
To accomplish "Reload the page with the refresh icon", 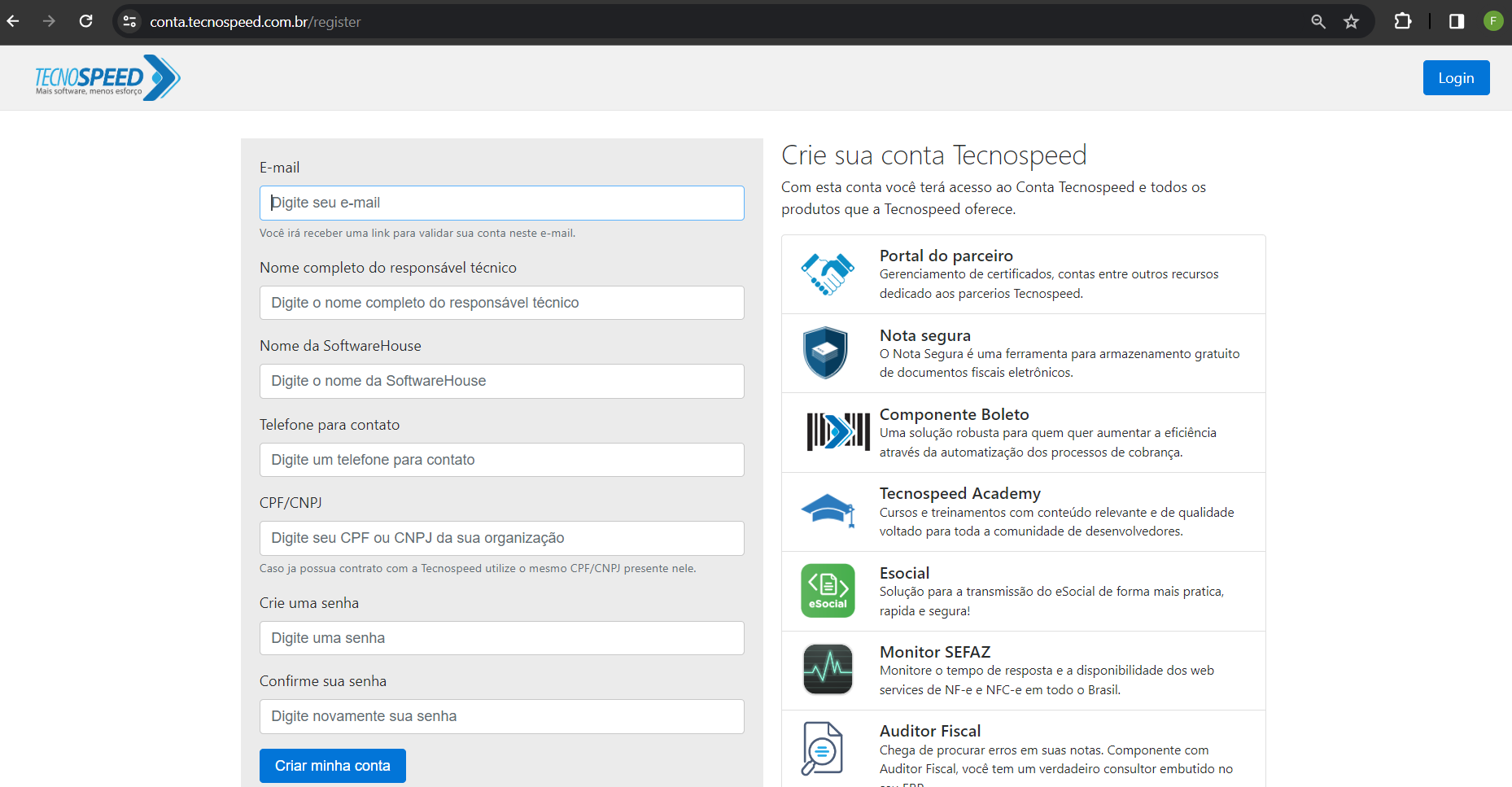I will tap(86, 21).
